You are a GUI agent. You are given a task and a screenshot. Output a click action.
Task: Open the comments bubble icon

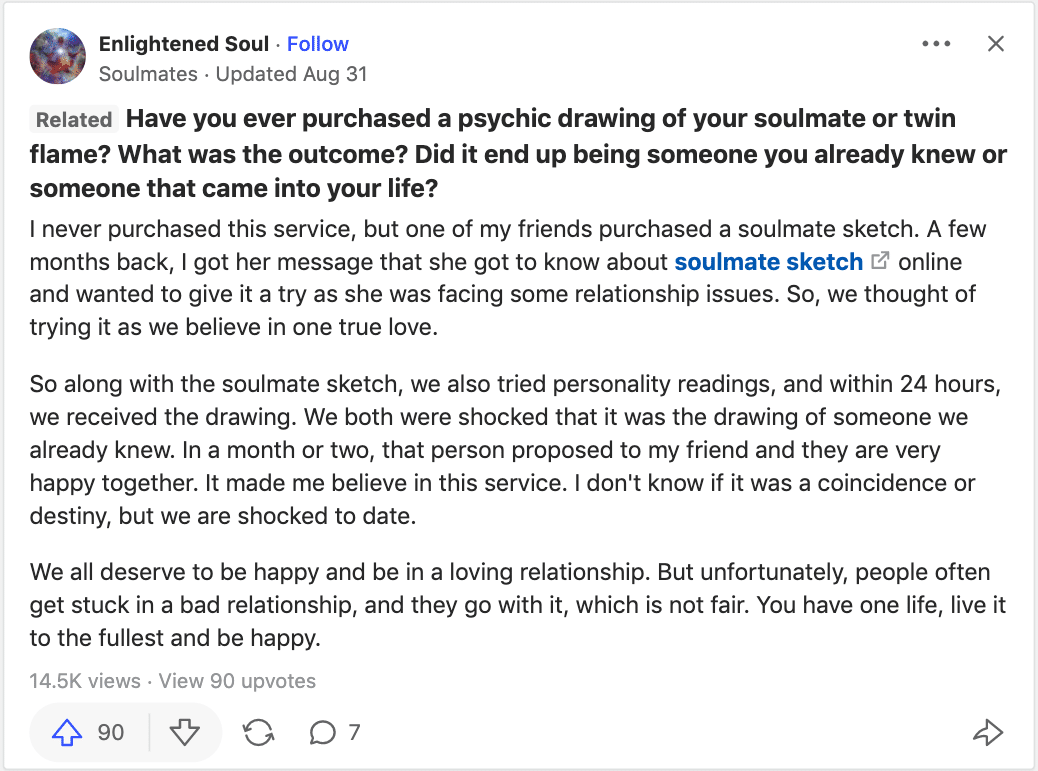coord(322,733)
